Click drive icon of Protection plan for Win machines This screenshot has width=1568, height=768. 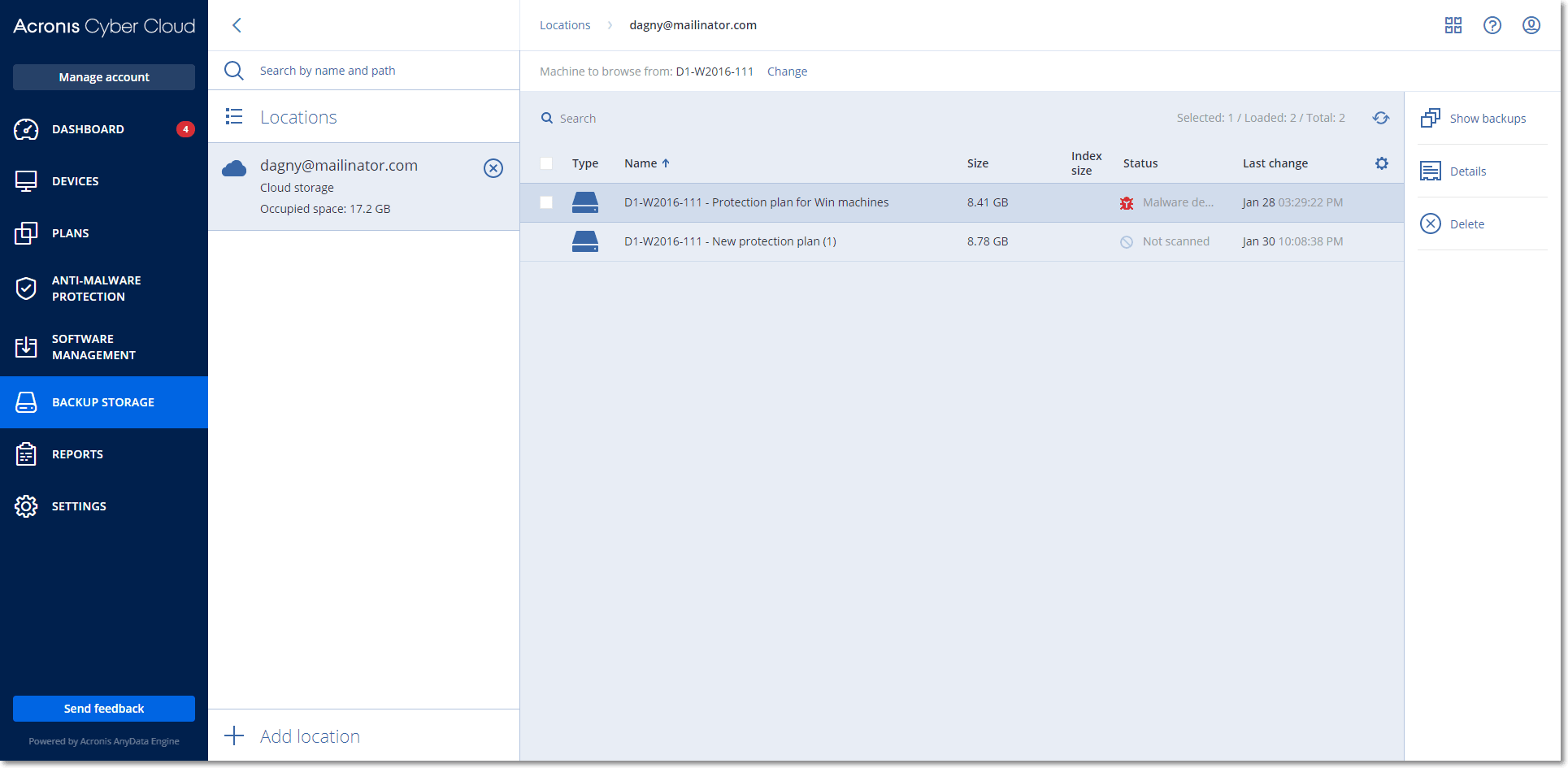[585, 202]
